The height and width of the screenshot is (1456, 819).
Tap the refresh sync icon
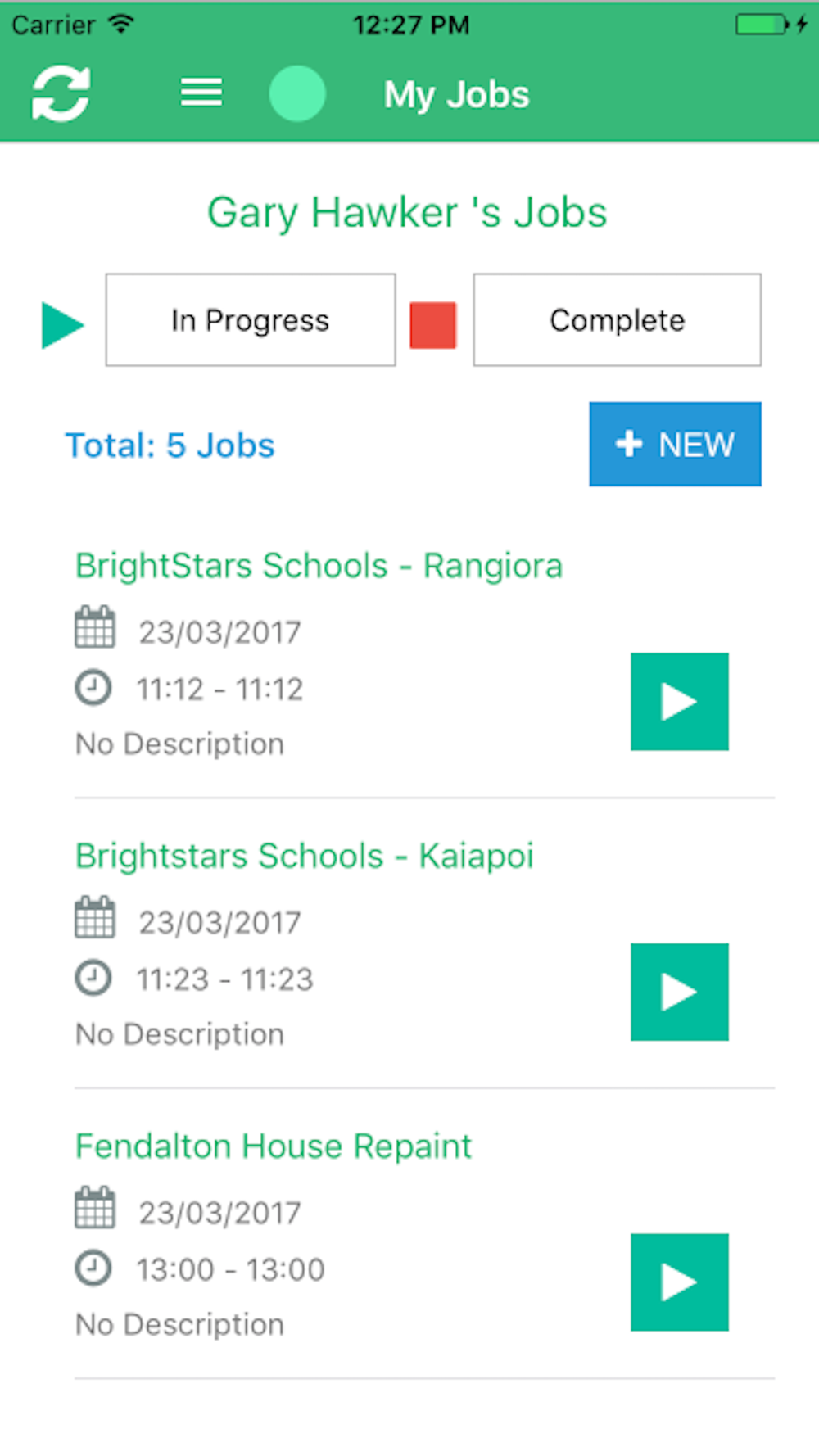(x=61, y=93)
